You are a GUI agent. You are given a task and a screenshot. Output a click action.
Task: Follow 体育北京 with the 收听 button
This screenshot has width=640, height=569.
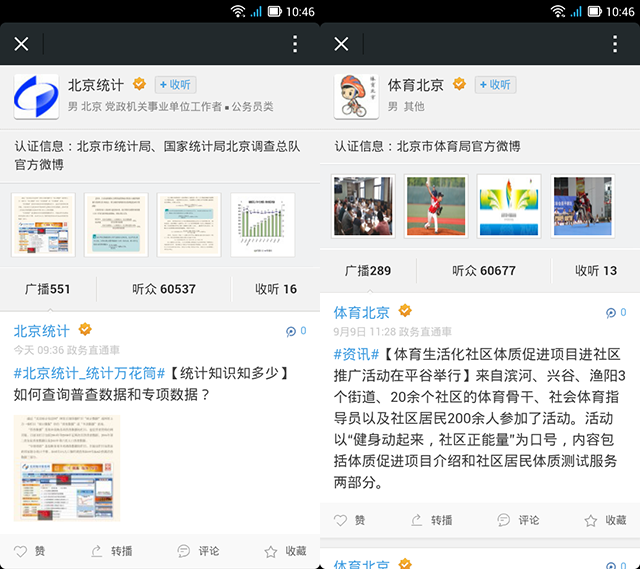click(x=494, y=85)
